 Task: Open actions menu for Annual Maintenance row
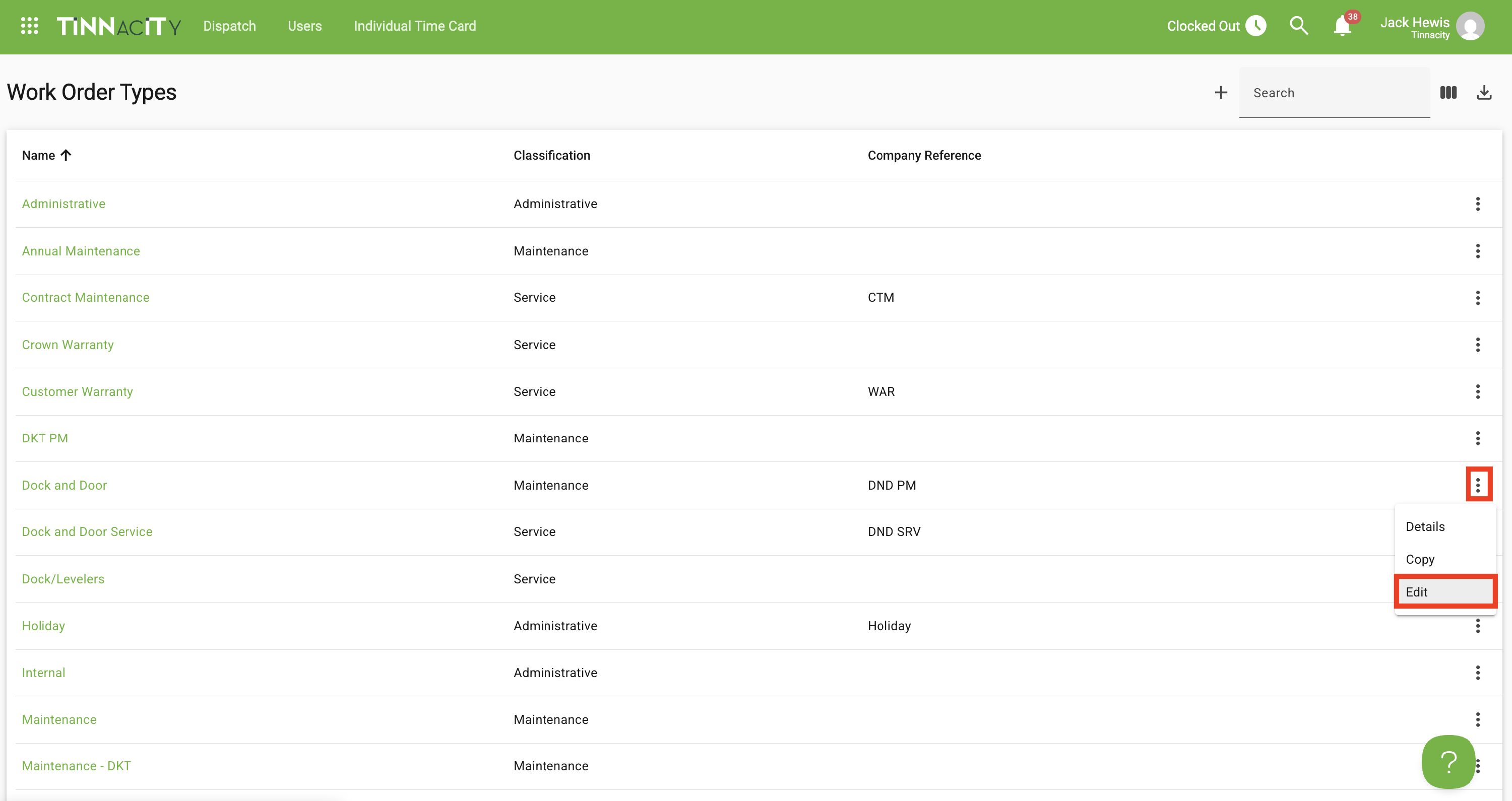(1478, 251)
